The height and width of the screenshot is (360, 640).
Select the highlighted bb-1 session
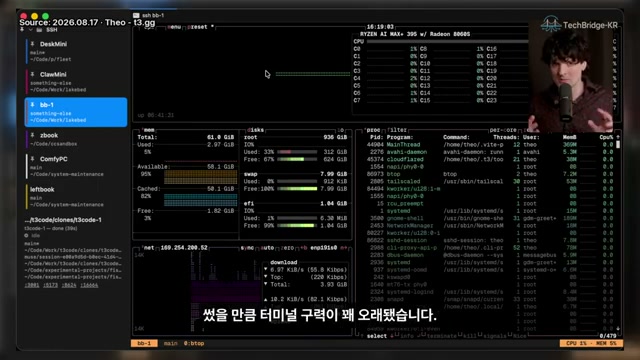pos(76,112)
